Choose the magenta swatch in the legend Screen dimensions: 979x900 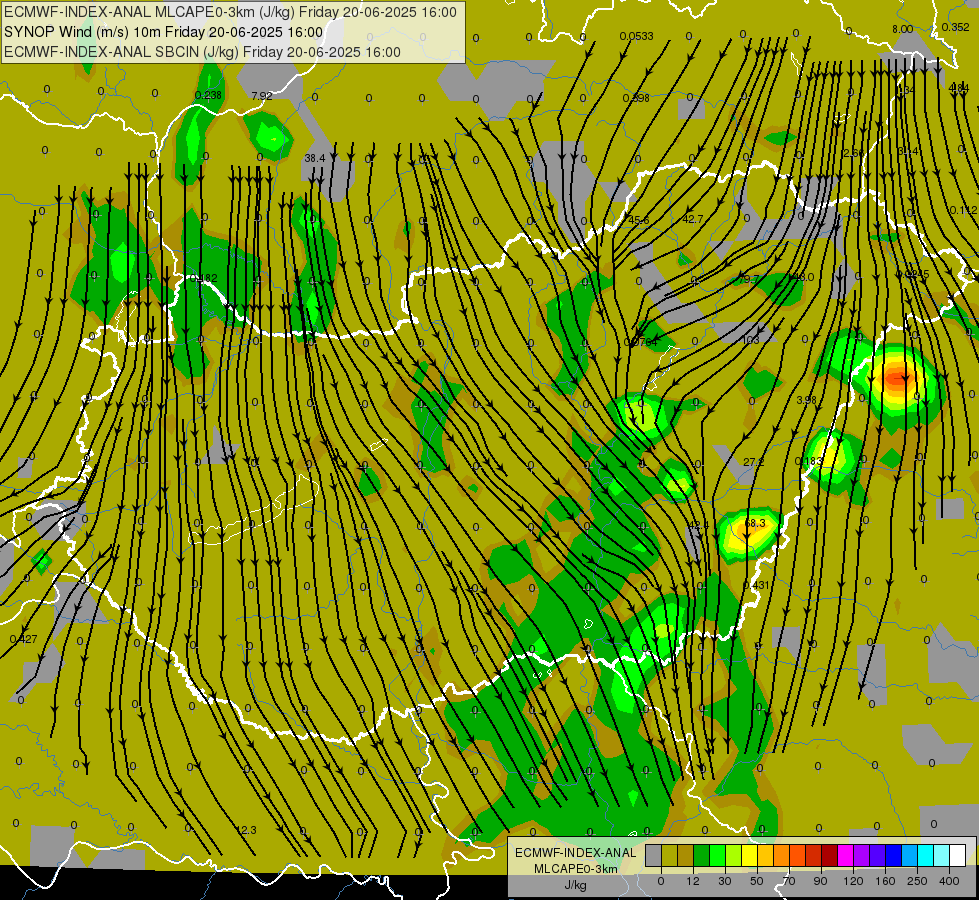click(845, 855)
